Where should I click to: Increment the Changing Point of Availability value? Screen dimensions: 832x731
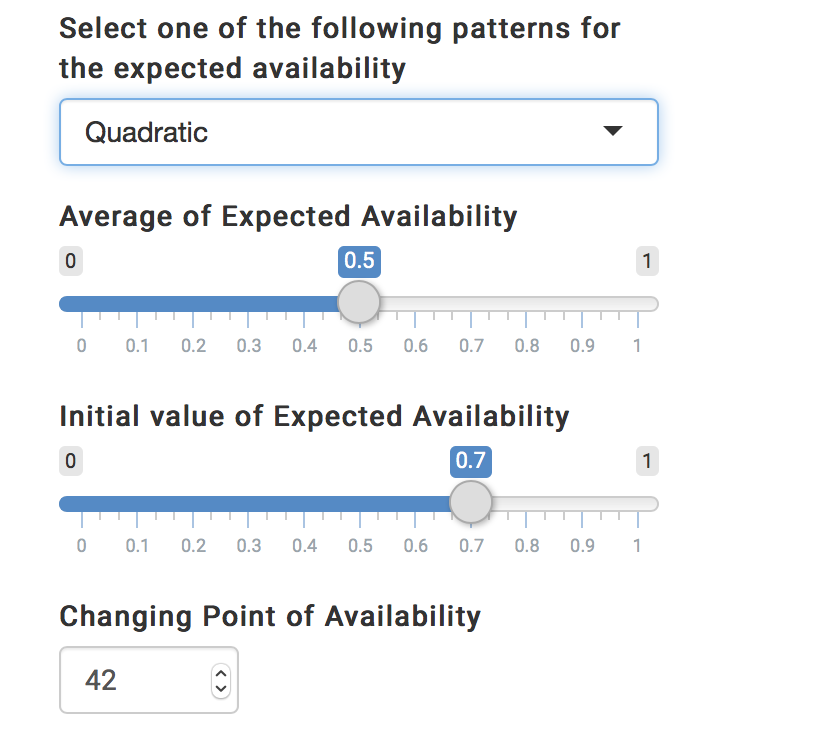(221, 675)
